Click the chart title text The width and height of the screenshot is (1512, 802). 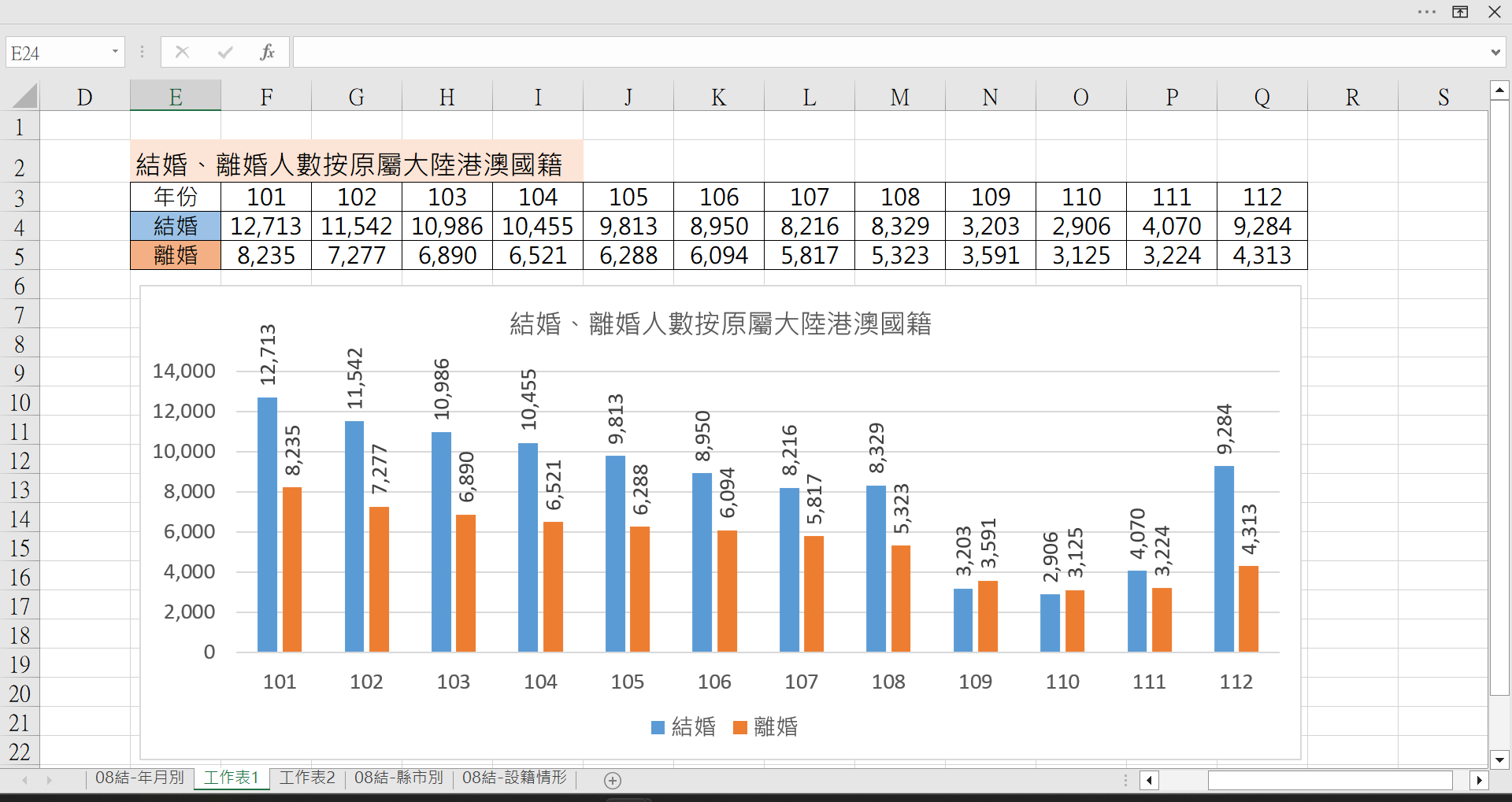(721, 323)
